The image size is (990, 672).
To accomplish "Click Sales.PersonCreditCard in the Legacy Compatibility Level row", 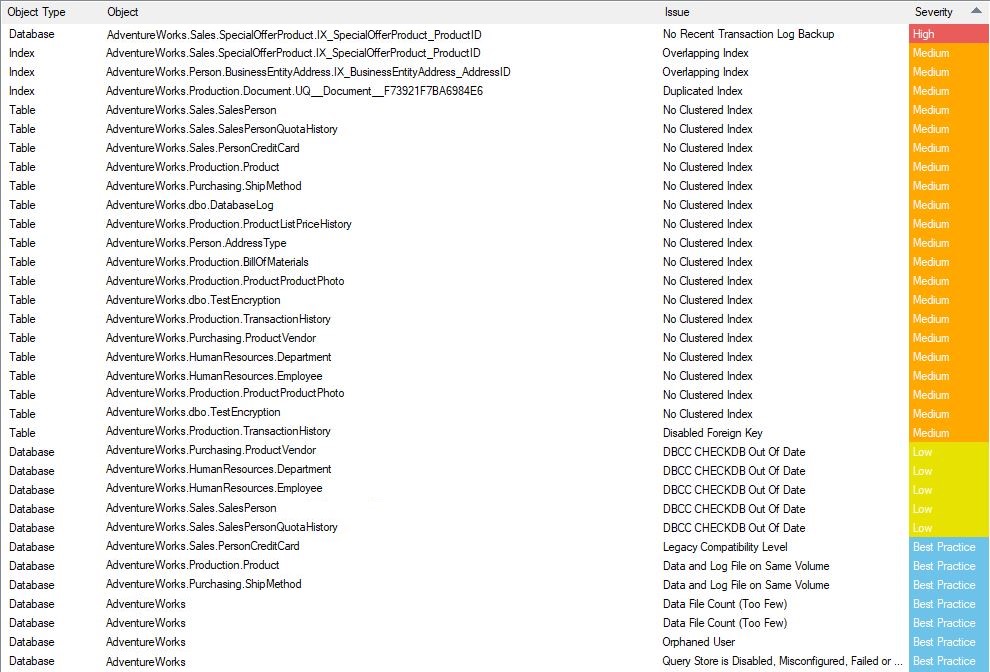I will point(203,546).
